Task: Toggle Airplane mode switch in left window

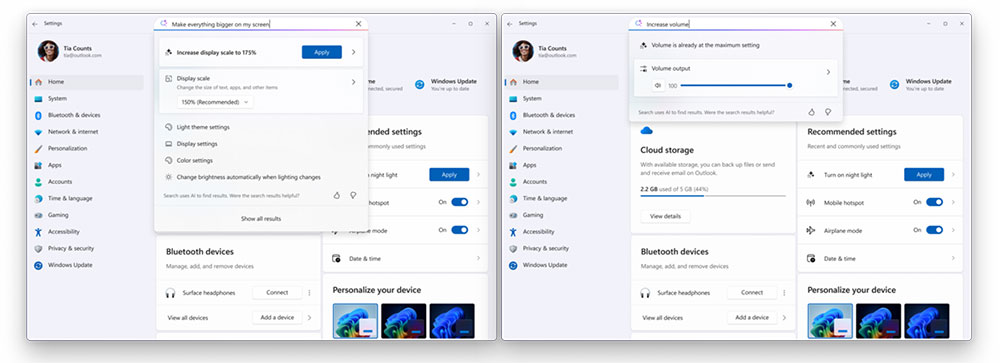Action: pos(460,230)
